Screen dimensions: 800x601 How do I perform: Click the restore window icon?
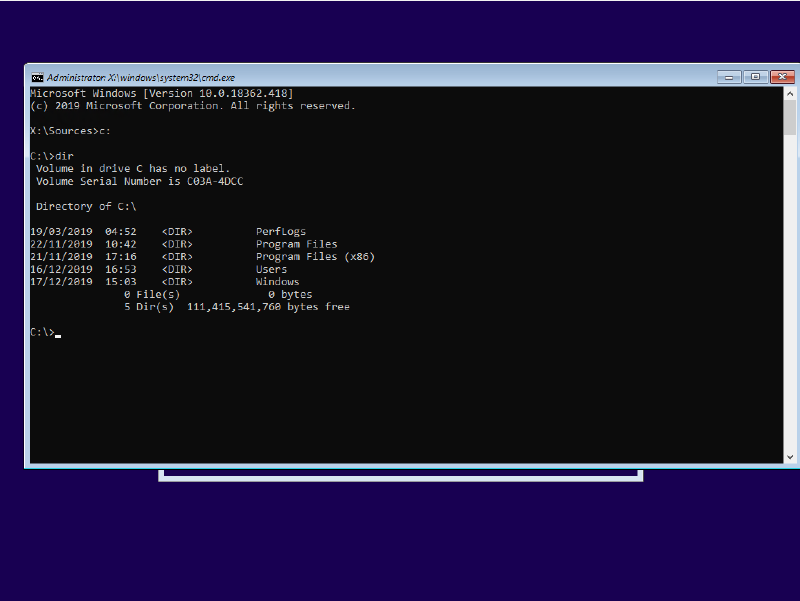tap(756, 77)
